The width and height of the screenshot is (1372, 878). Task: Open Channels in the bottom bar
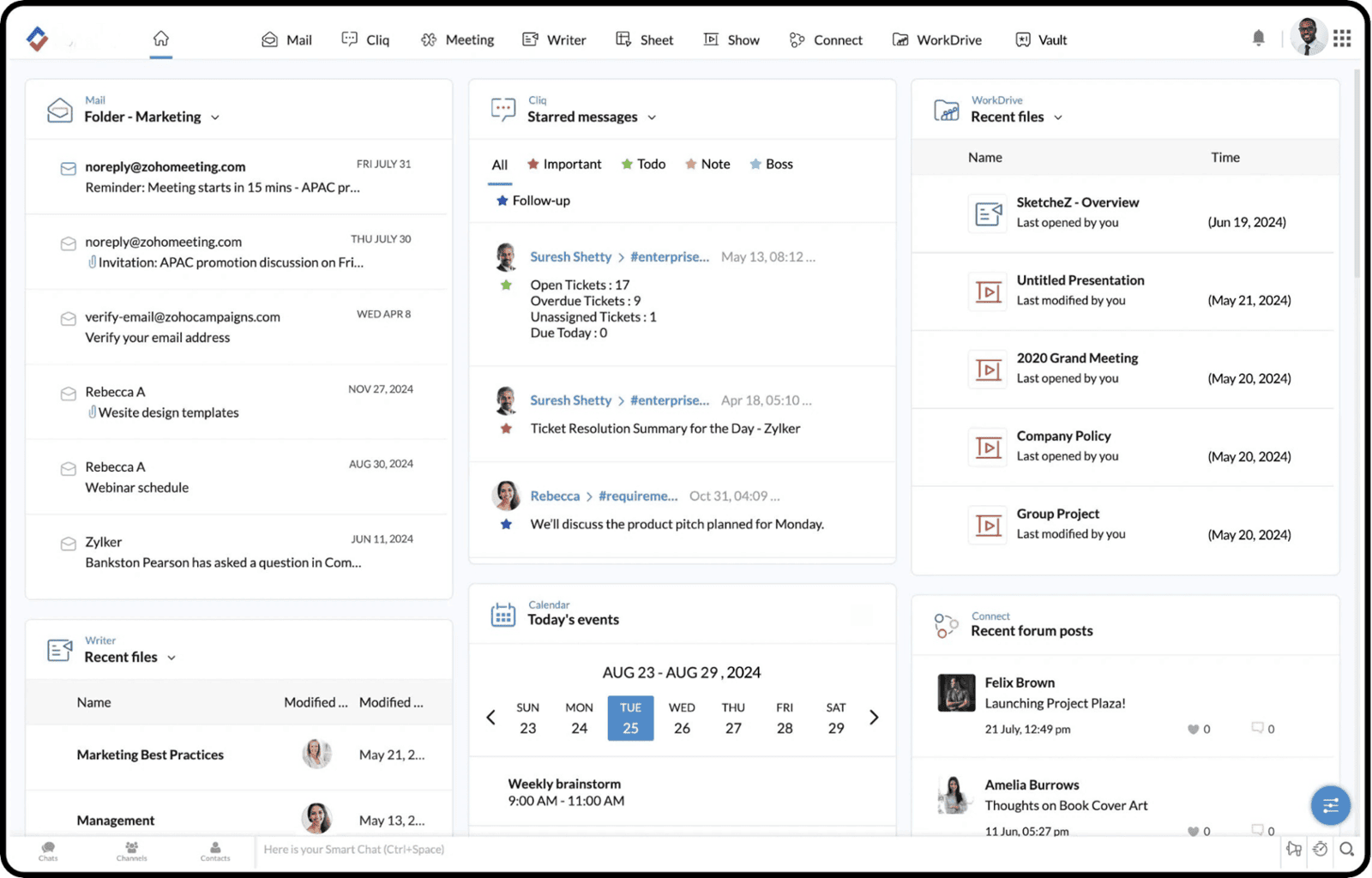click(x=131, y=851)
